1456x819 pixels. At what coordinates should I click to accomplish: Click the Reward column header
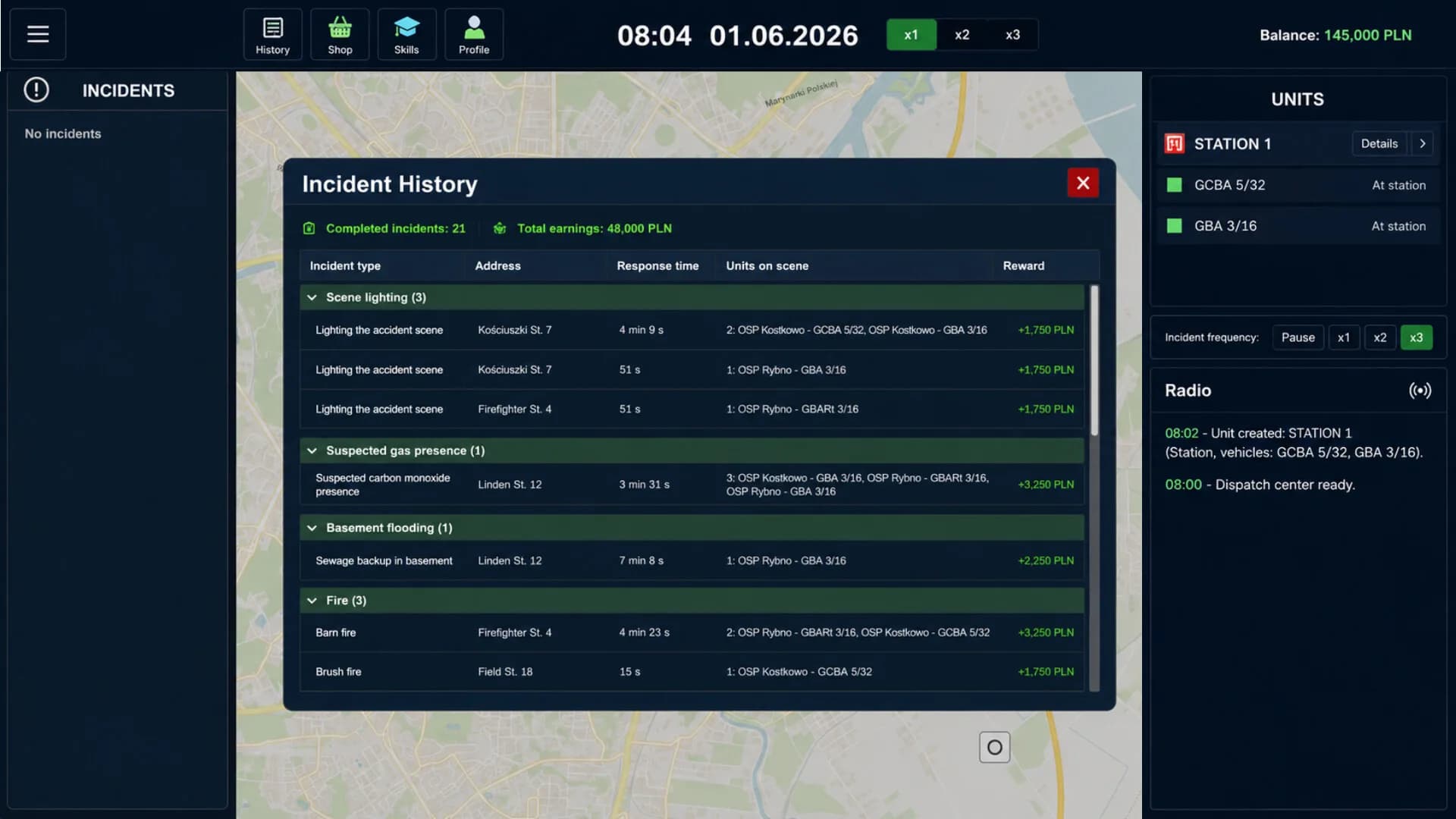pos(1023,265)
